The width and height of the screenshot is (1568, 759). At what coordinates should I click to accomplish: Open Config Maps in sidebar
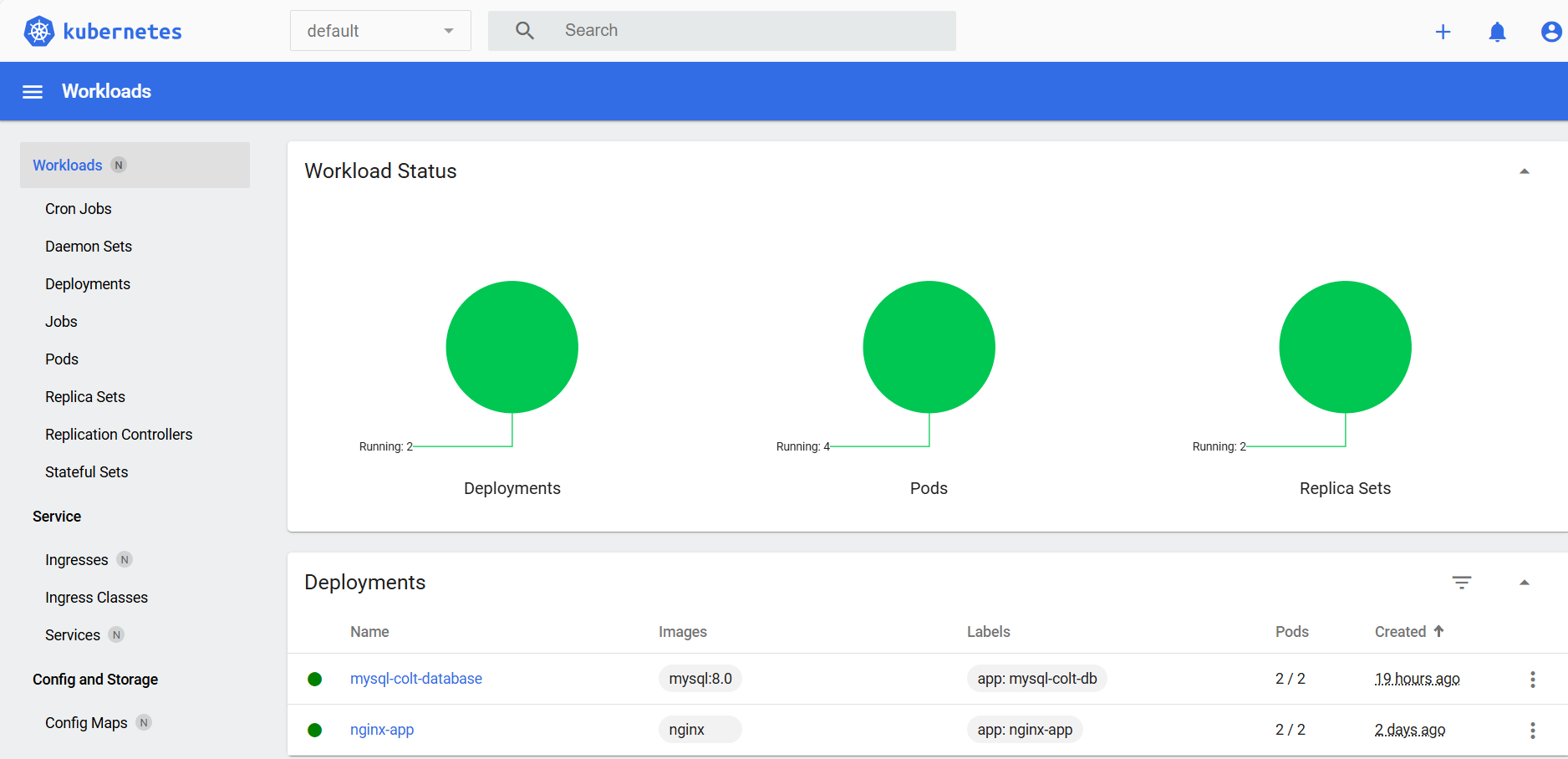(86, 723)
